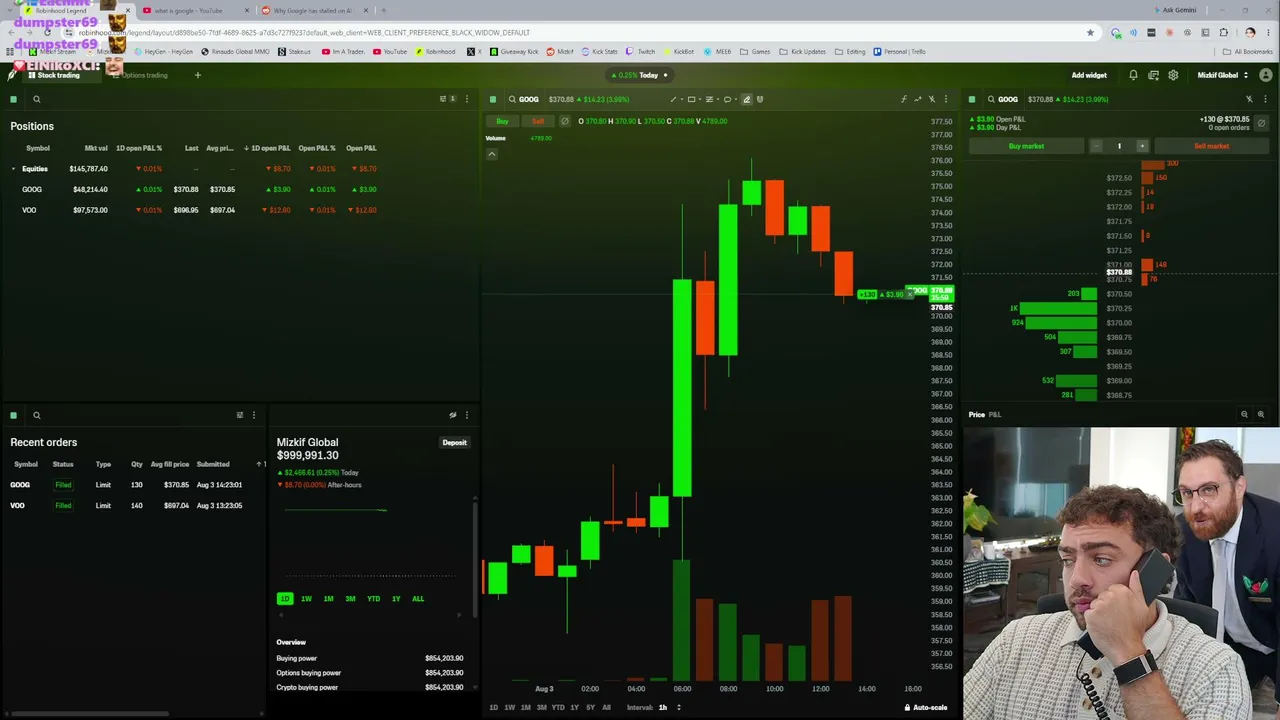Image resolution: width=1280 pixels, height=720 pixels.
Task: Select 3M range below the GOOG chart
Action: (541, 707)
